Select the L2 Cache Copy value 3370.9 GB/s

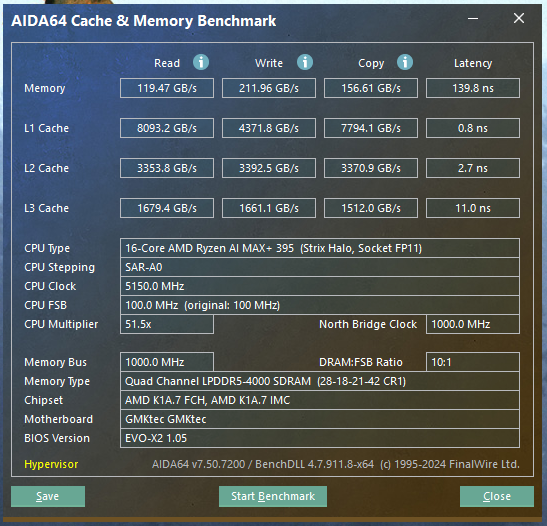[371, 168]
